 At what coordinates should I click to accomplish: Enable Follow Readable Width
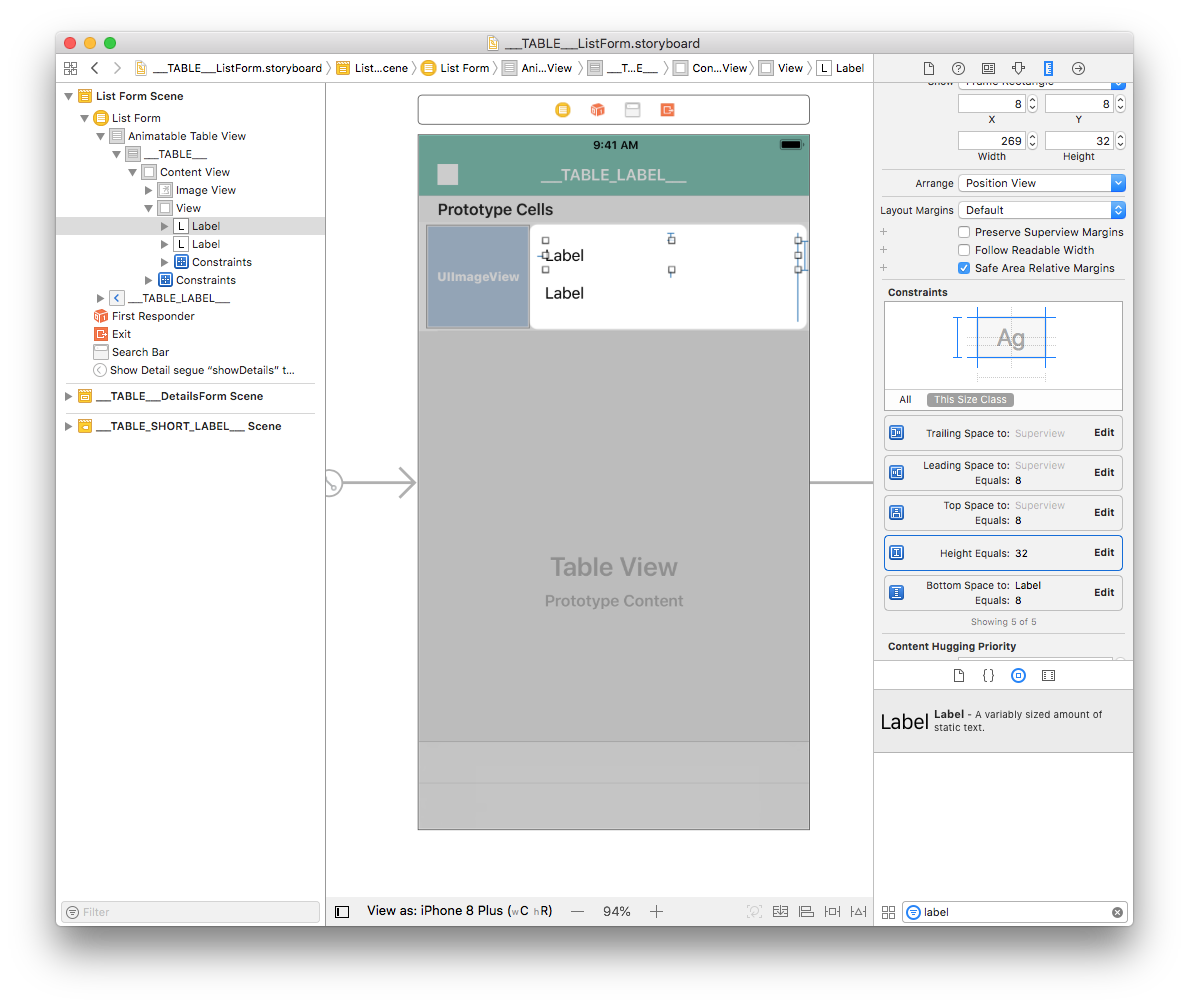point(964,250)
